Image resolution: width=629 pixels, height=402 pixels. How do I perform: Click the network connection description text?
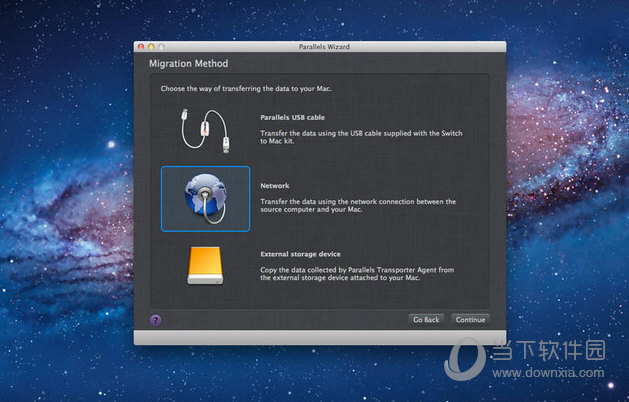click(358, 205)
